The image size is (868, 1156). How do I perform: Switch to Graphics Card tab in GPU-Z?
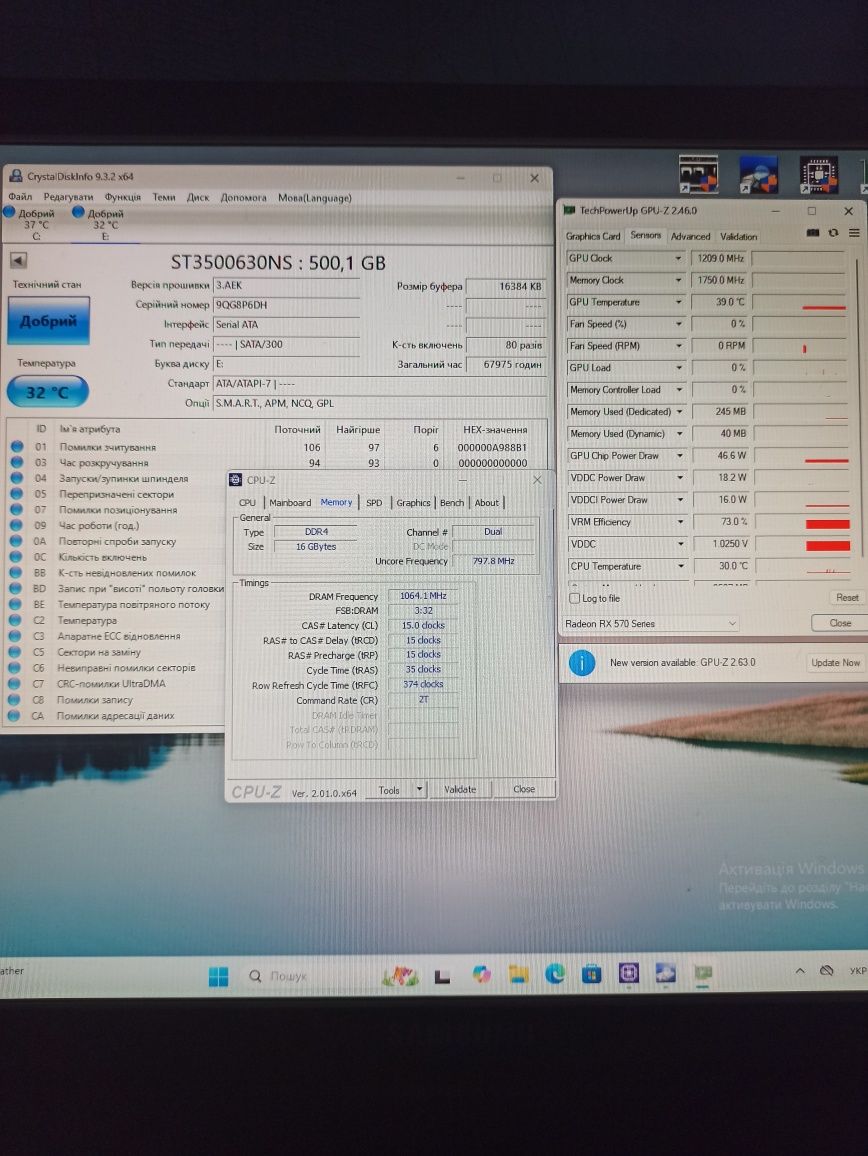click(593, 237)
